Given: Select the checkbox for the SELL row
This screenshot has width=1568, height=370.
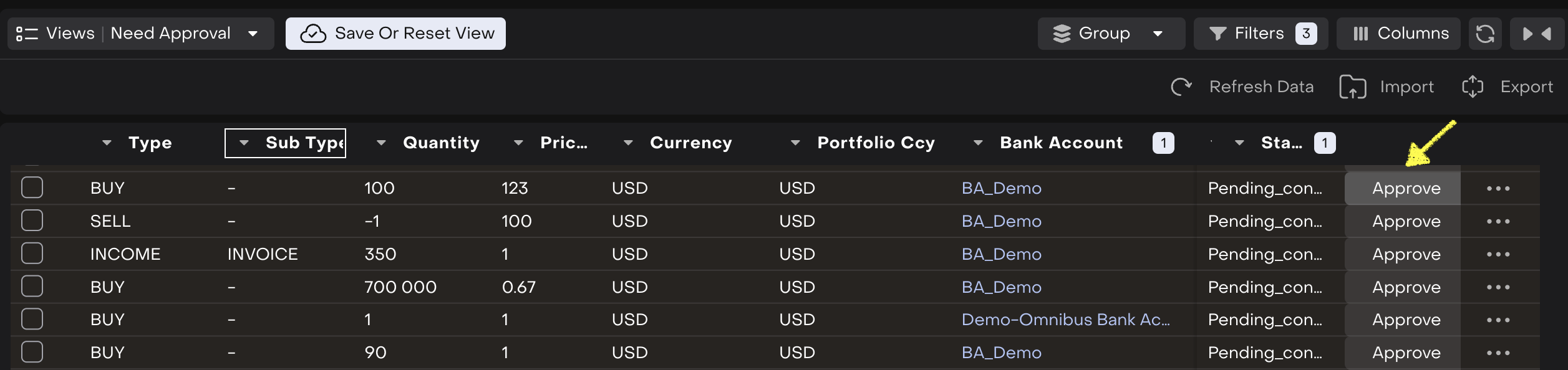Looking at the screenshot, I should coord(32,221).
